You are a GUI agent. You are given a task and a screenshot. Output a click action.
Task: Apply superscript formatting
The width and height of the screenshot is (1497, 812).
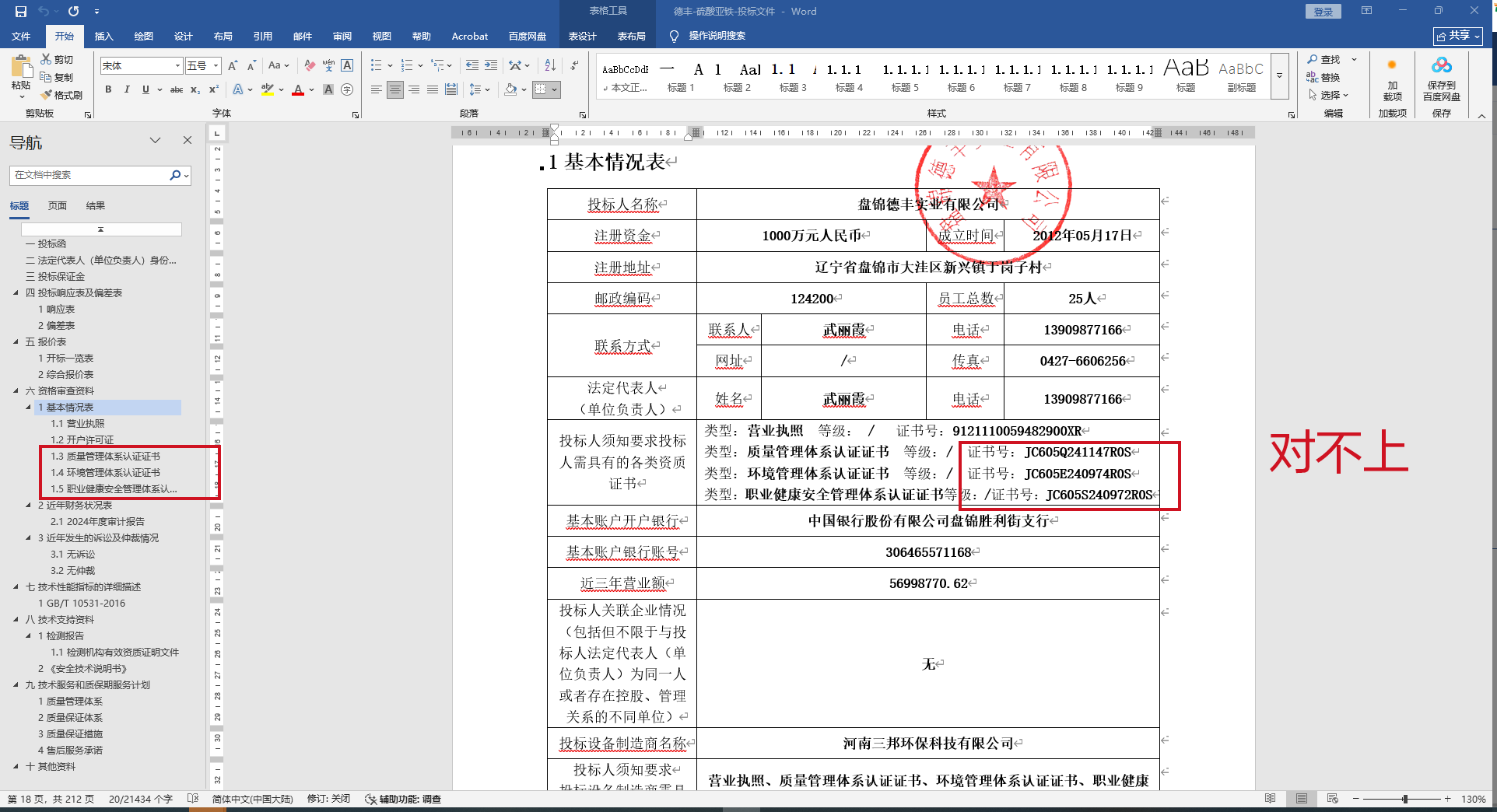click(x=214, y=89)
